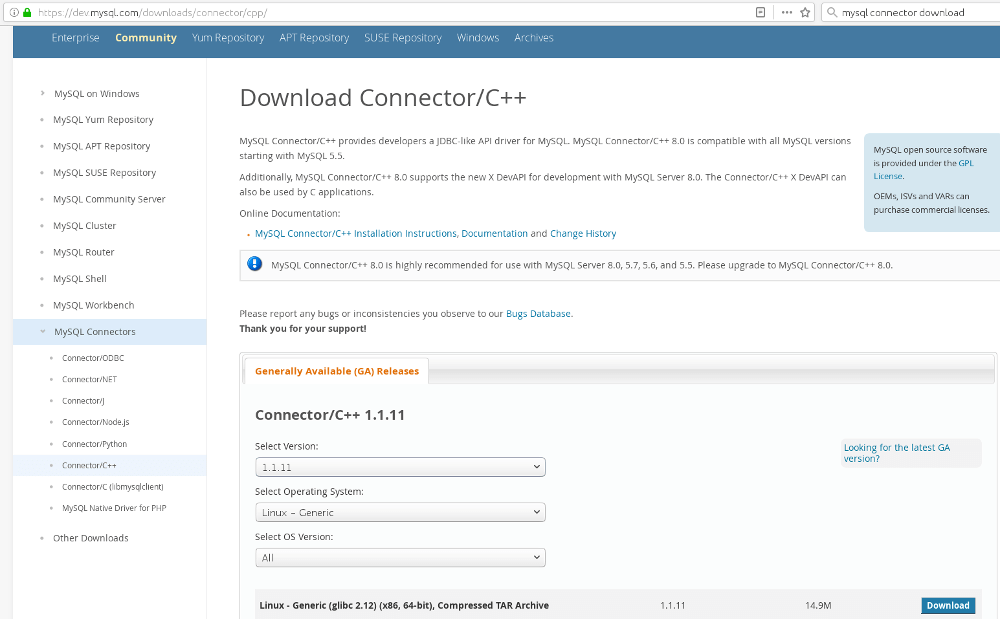Bookmark this page with the star icon
Image resolution: width=1000 pixels, height=619 pixels.
tap(804, 13)
